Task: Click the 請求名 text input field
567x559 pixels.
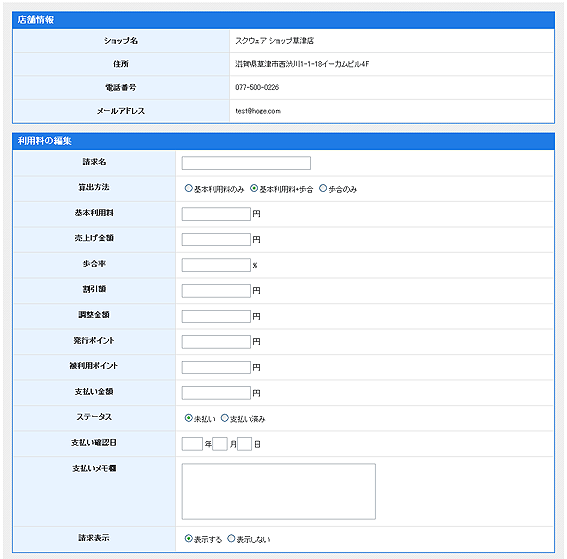Action: point(246,163)
